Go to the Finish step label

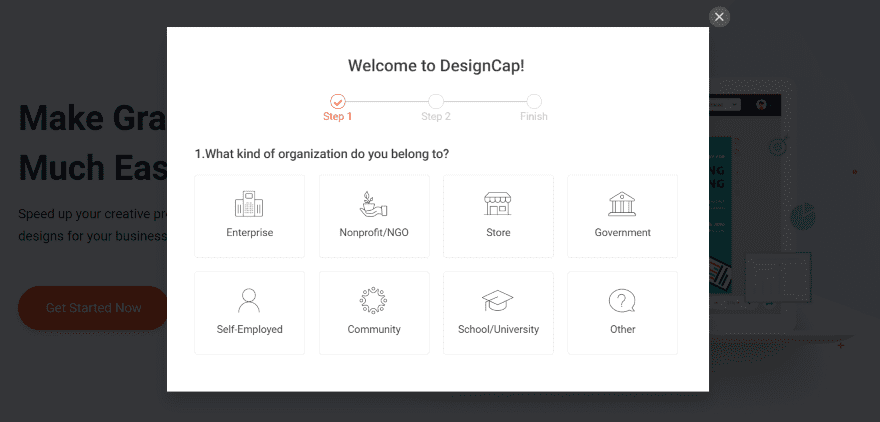click(x=534, y=117)
